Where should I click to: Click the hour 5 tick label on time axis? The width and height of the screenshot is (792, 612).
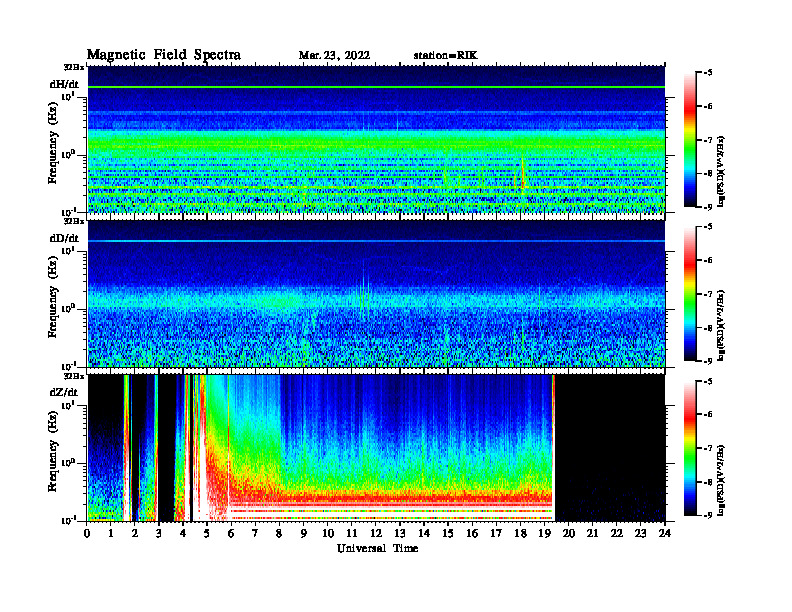click(x=207, y=533)
